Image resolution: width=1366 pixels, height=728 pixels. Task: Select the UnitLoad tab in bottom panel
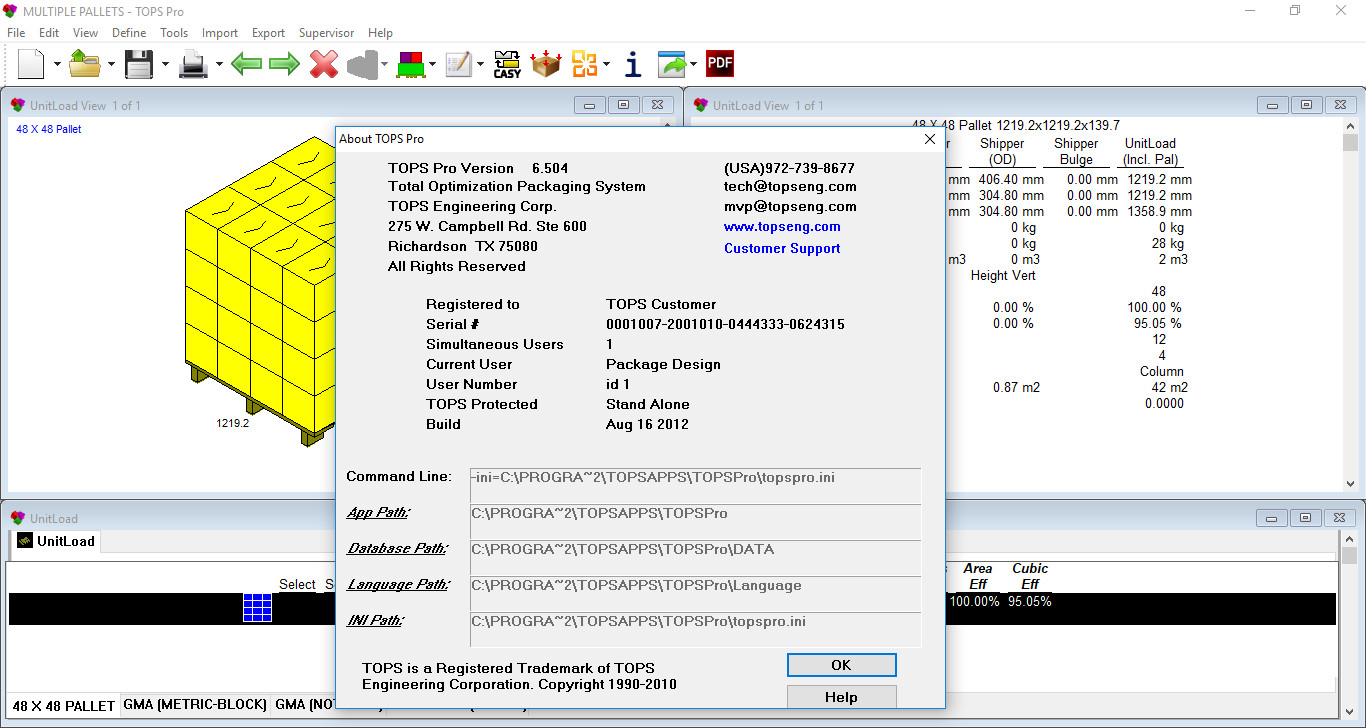coord(56,541)
